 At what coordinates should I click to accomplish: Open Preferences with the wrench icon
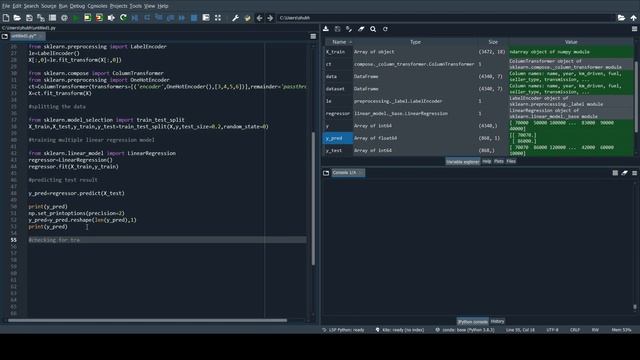tap(236, 18)
